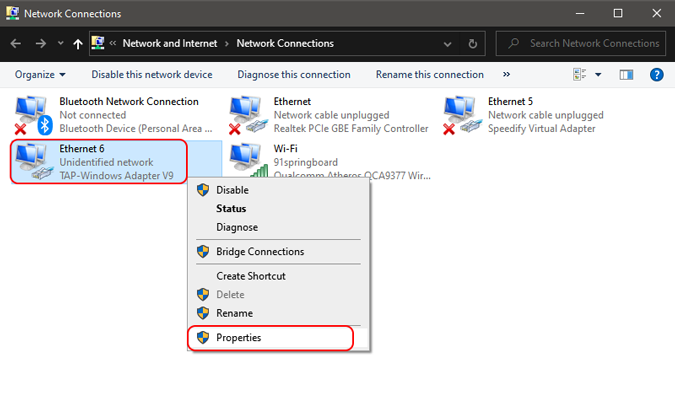Maximize the Network Connections window
This screenshot has width=675, height=393.
point(618,13)
